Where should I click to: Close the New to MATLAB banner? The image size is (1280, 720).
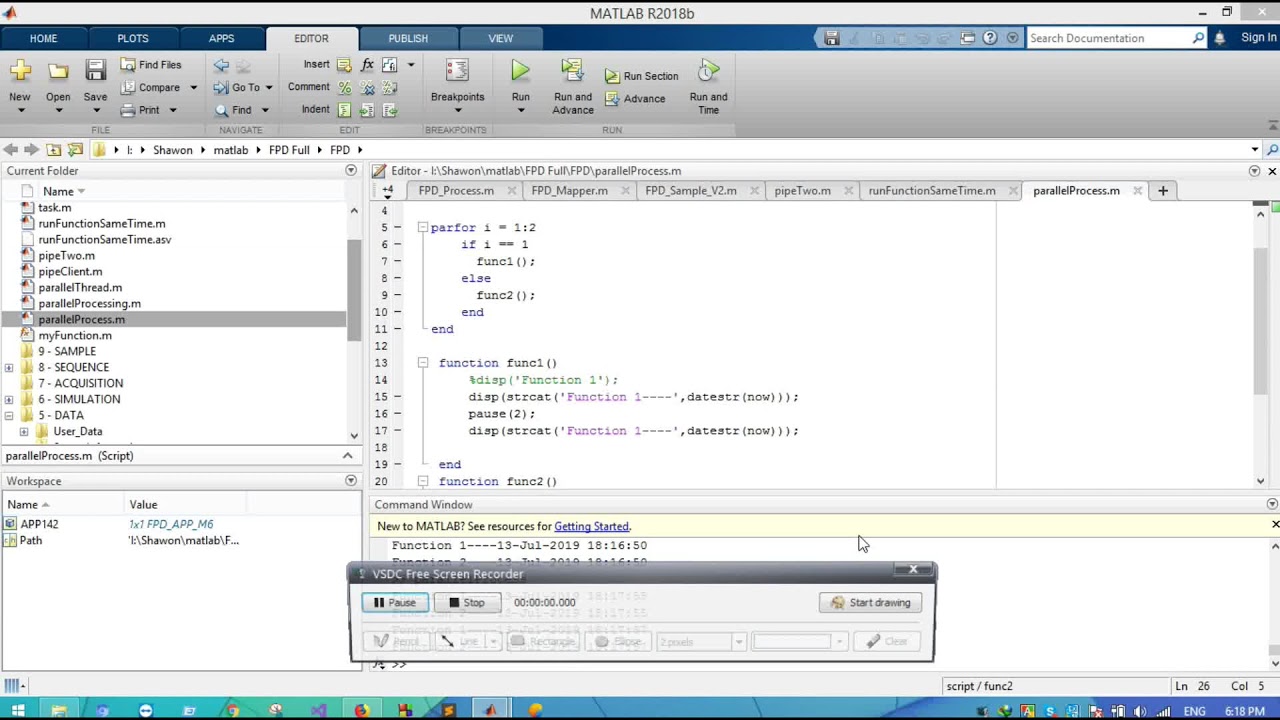[x=1275, y=525]
